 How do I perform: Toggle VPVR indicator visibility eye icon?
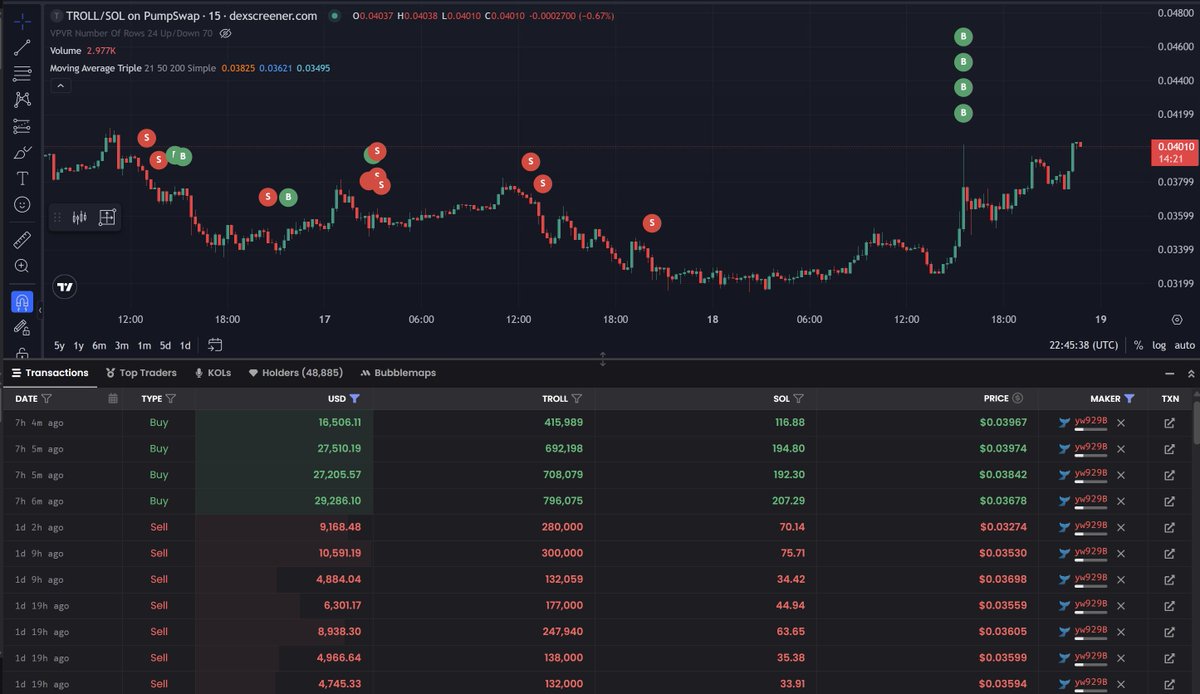click(x=226, y=33)
